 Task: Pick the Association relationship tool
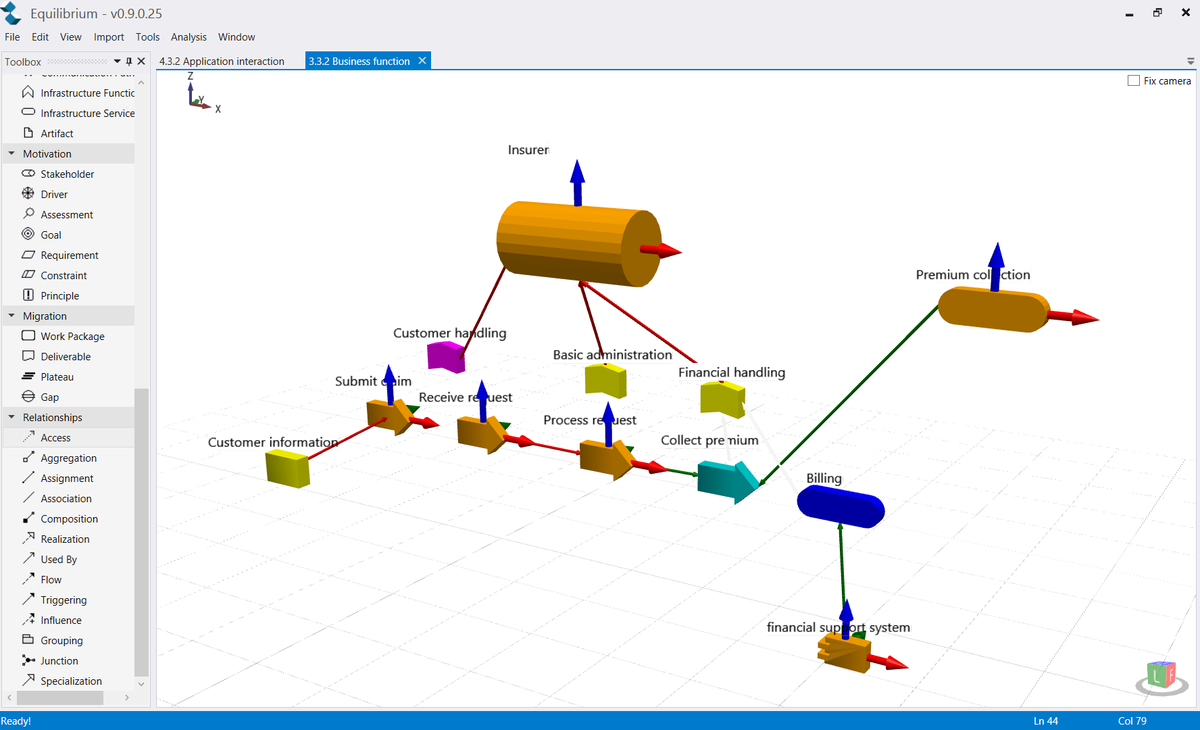coord(56,499)
